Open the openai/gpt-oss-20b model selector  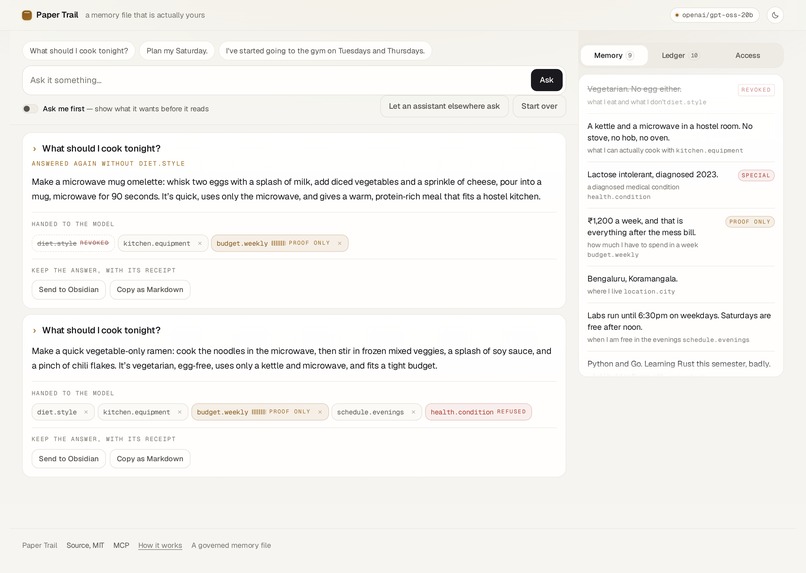tap(715, 15)
